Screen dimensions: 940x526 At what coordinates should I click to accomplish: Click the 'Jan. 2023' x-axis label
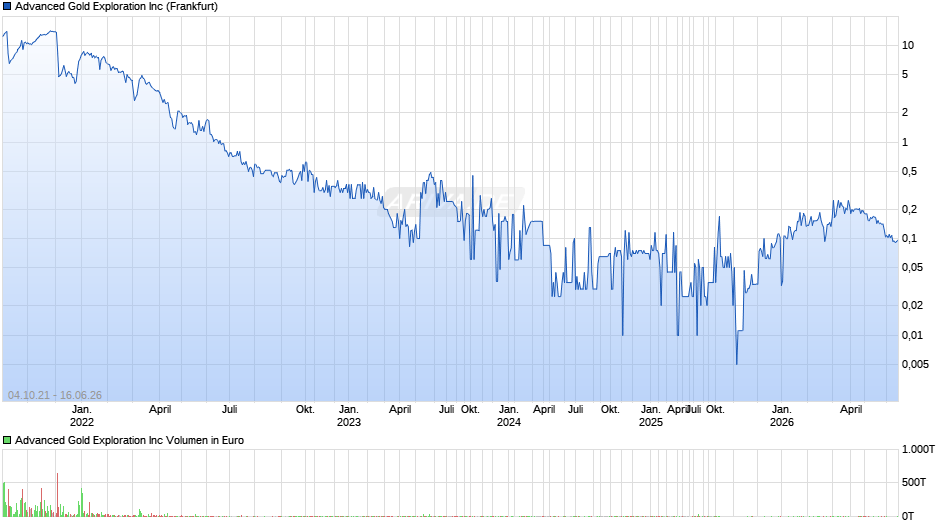click(x=349, y=416)
